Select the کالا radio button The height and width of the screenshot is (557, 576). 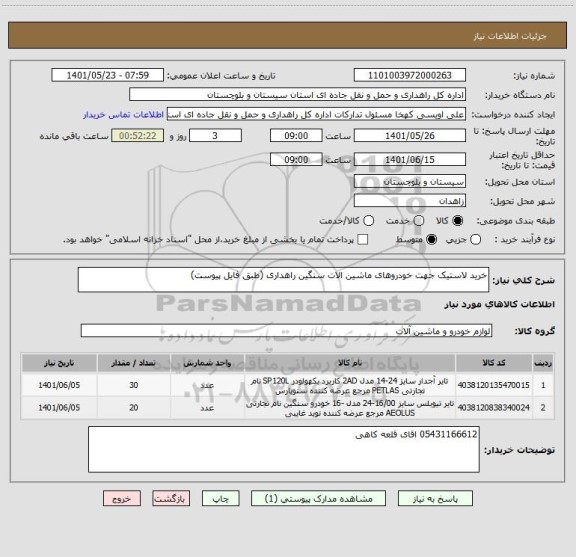click(x=458, y=220)
